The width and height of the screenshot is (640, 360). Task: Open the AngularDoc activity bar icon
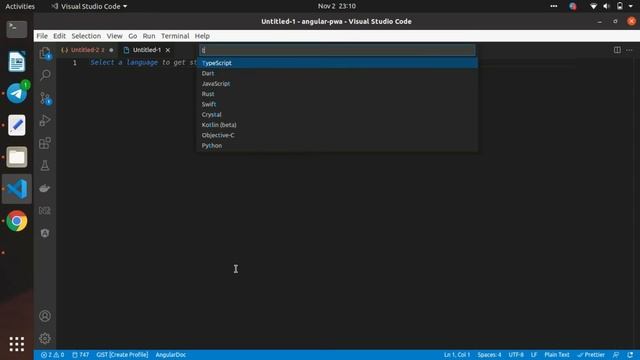[45, 233]
